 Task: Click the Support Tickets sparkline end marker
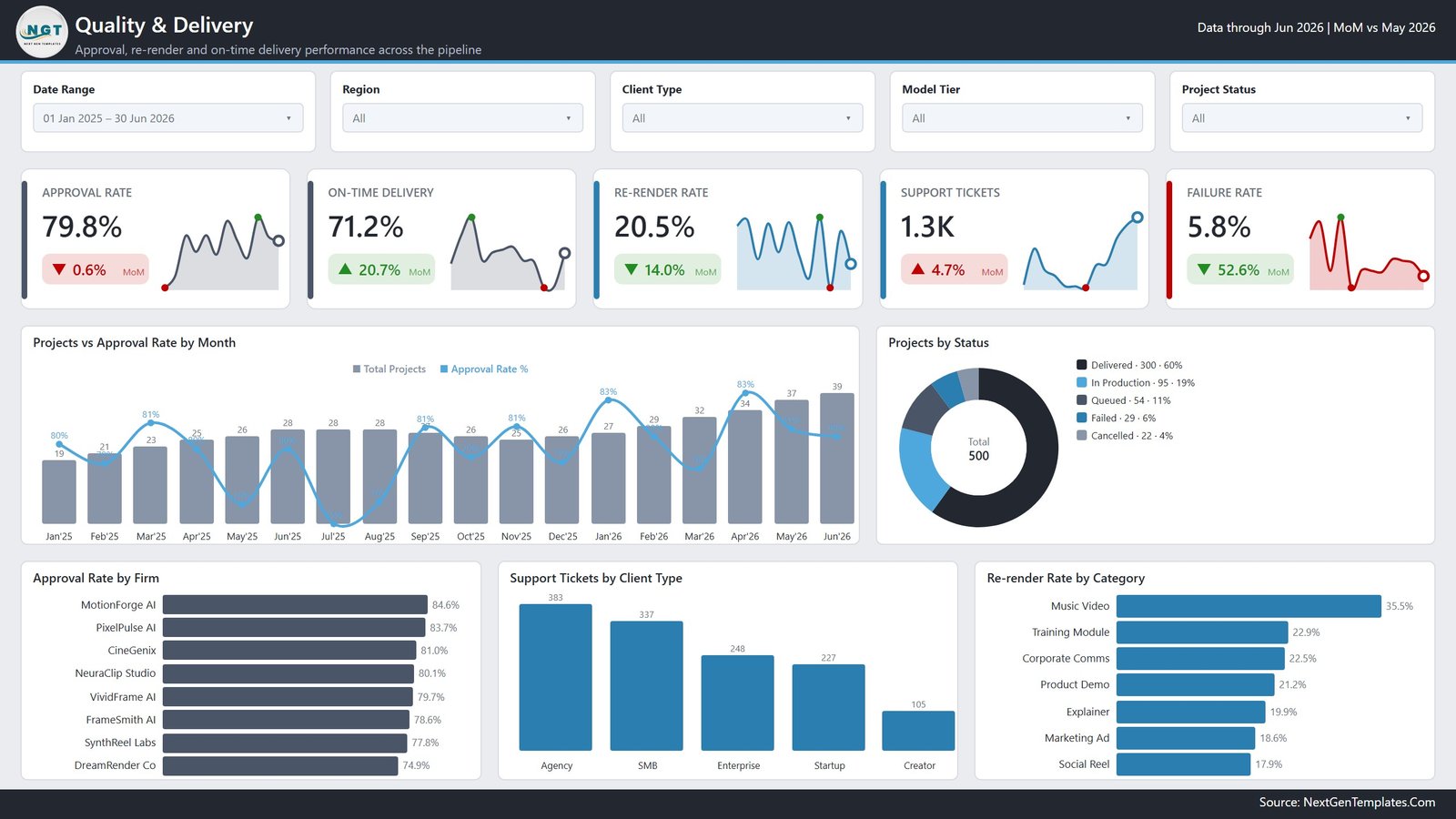coord(1137,217)
